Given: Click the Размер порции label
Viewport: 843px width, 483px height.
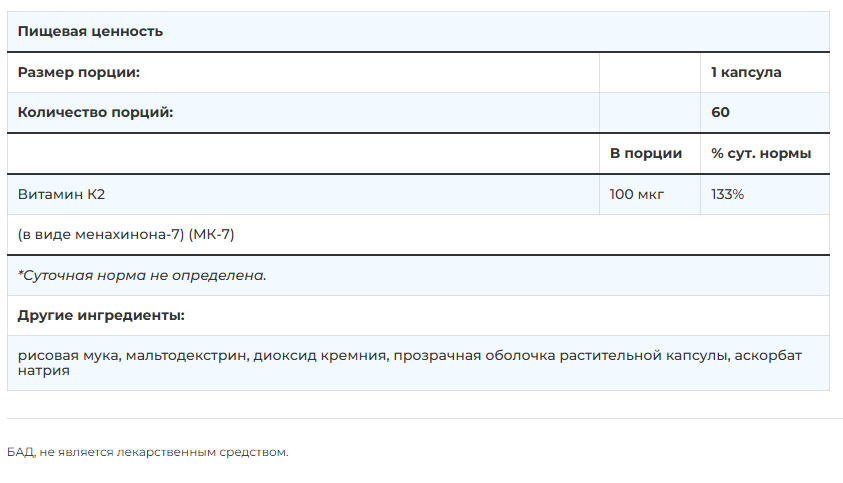Looking at the screenshot, I should point(79,72).
